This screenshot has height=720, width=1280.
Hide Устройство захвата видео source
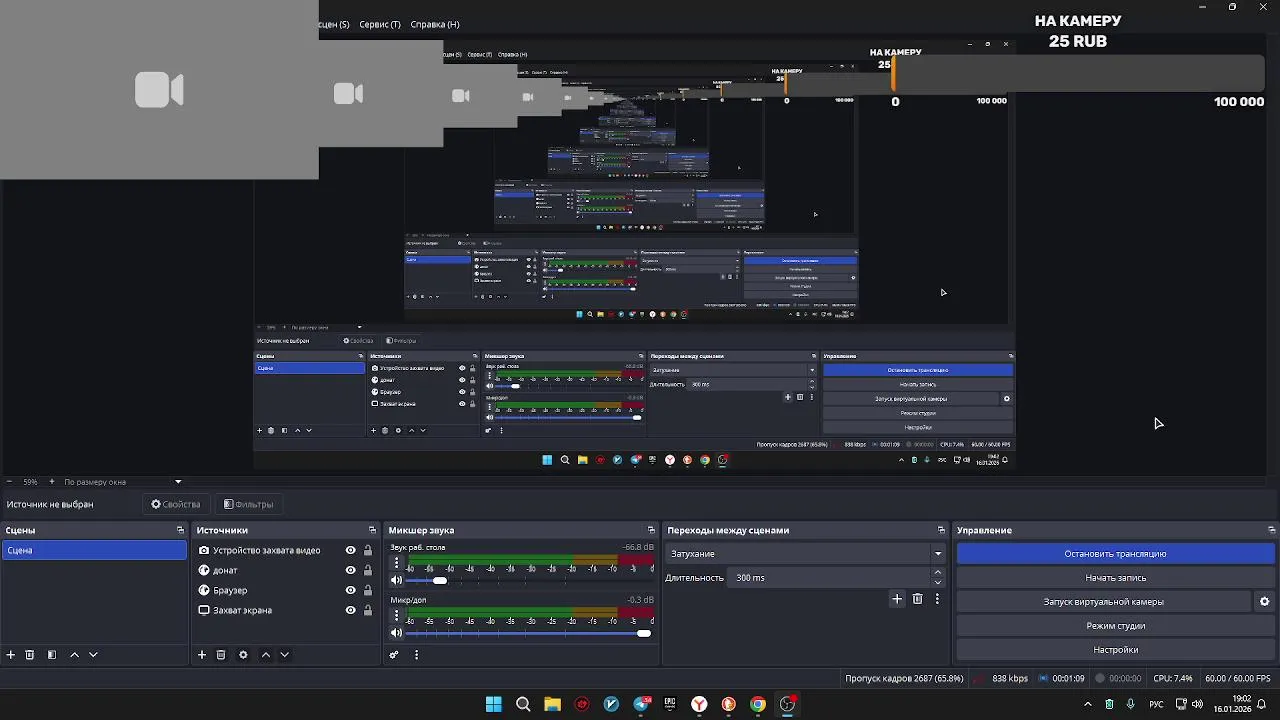(350, 550)
